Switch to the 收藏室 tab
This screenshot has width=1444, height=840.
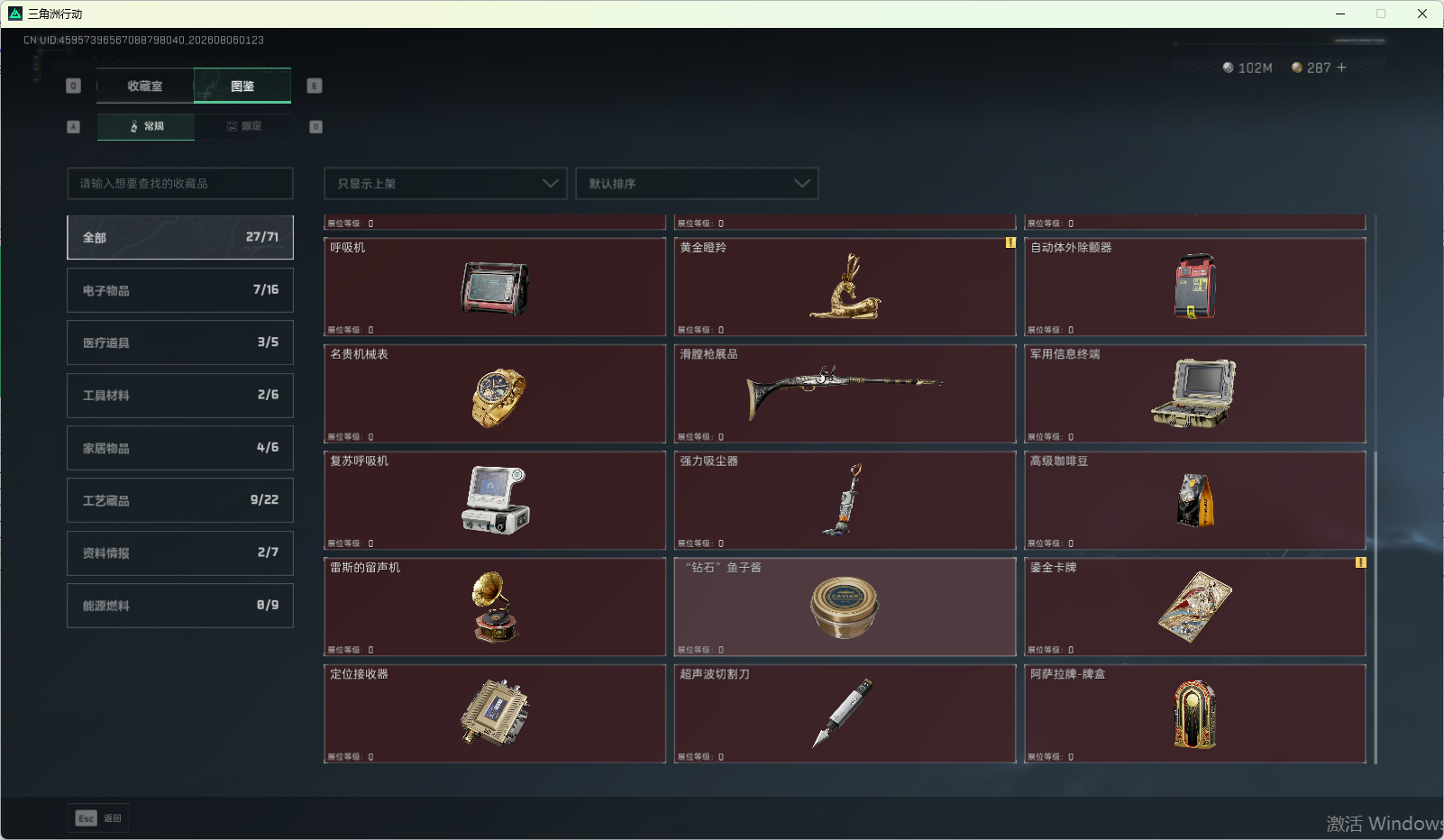click(145, 86)
